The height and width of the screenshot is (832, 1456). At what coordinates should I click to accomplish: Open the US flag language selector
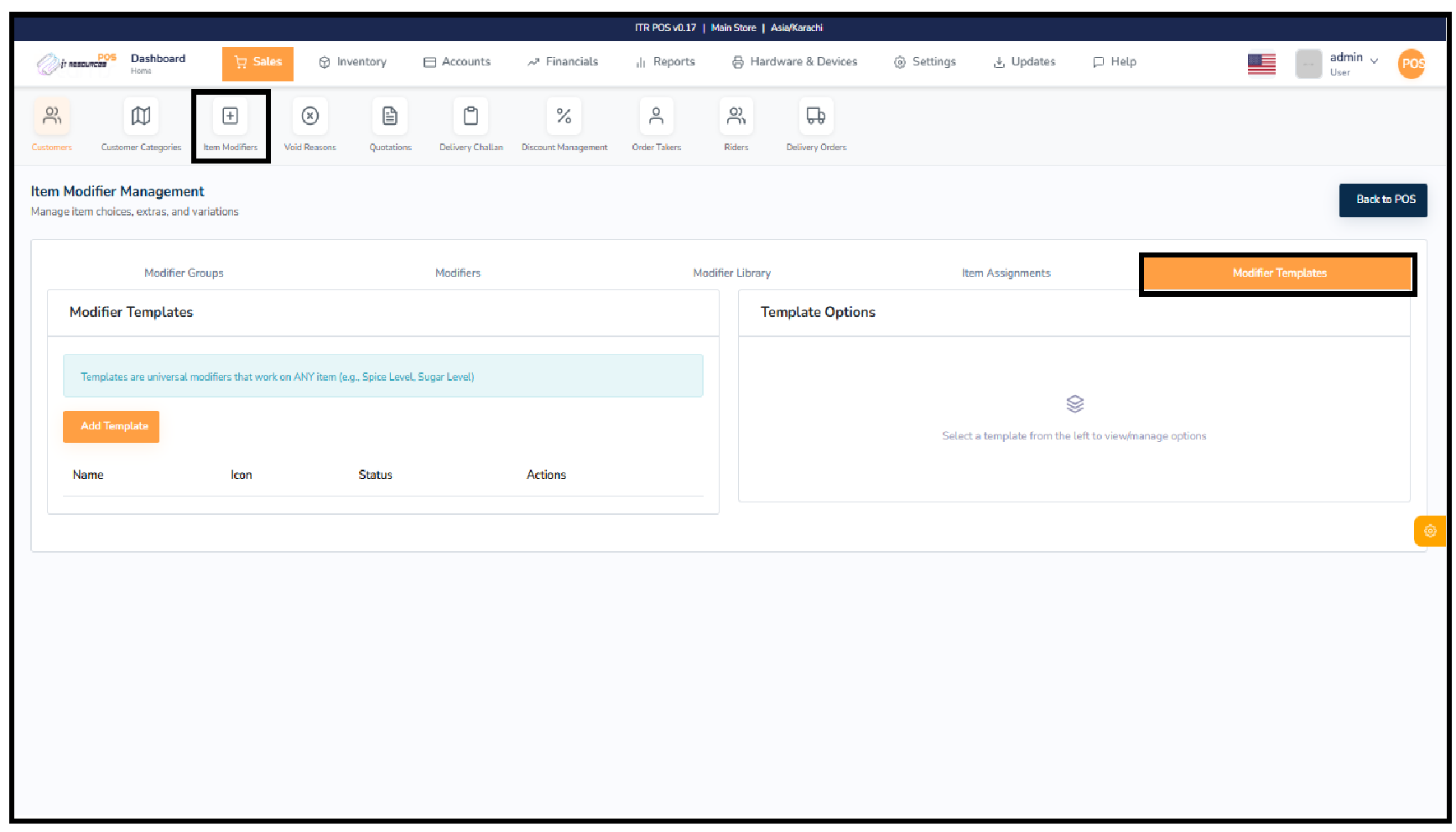point(1261,64)
